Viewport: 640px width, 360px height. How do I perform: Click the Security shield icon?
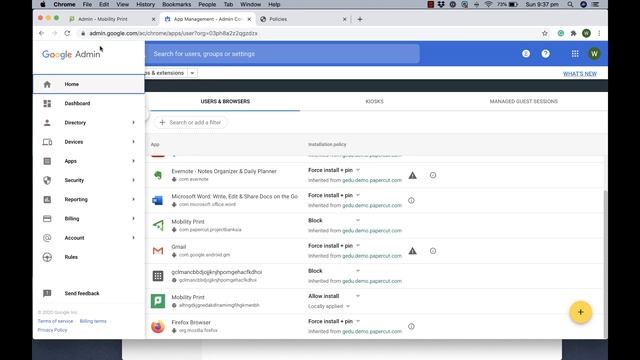pyautogui.click(x=47, y=180)
